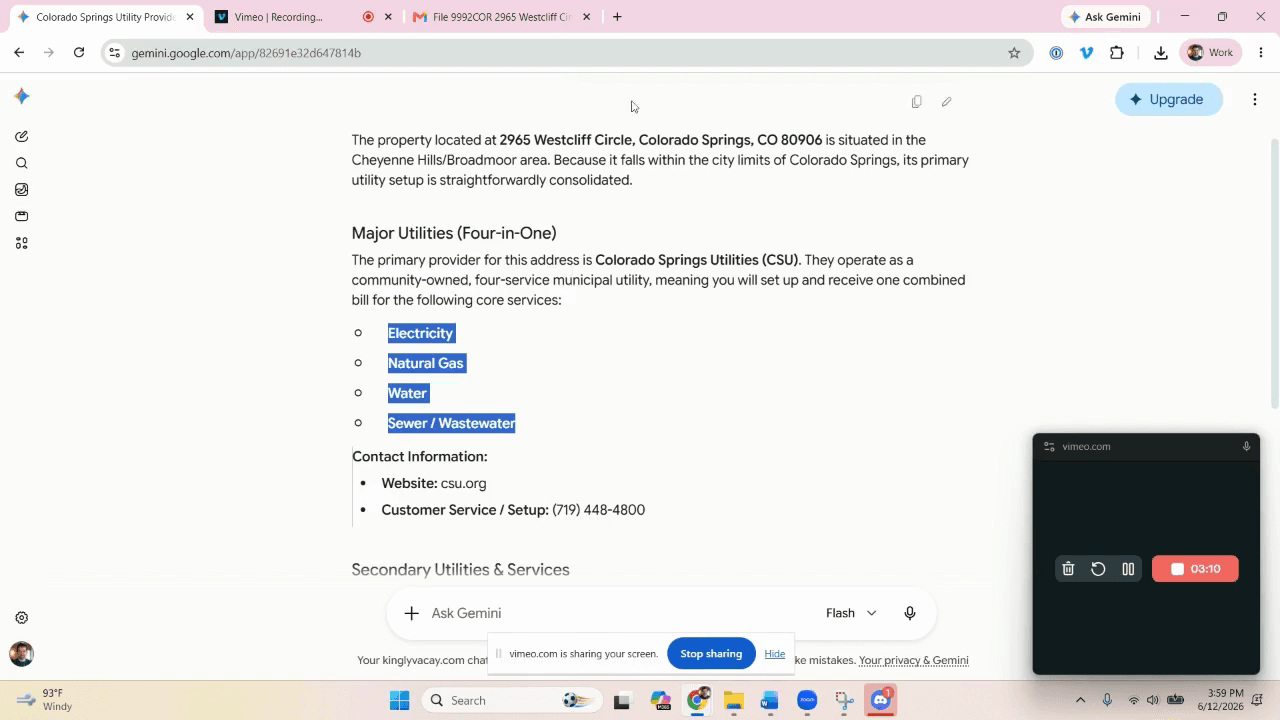Image resolution: width=1280 pixels, height=720 pixels.
Task: Close the Vimeo Recording tab
Action: coord(388,17)
